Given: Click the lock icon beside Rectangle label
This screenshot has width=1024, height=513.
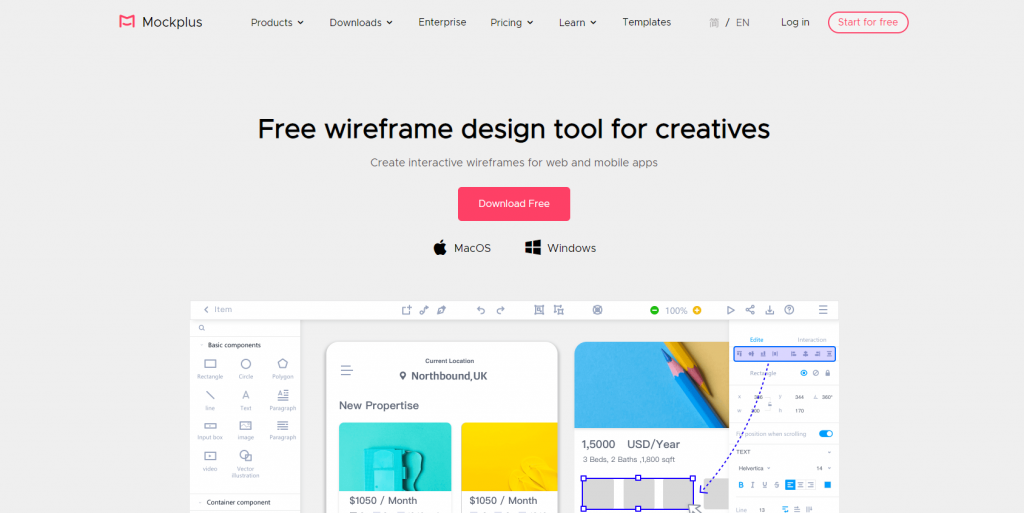Looking at the screenshot, I should [827, 373].
